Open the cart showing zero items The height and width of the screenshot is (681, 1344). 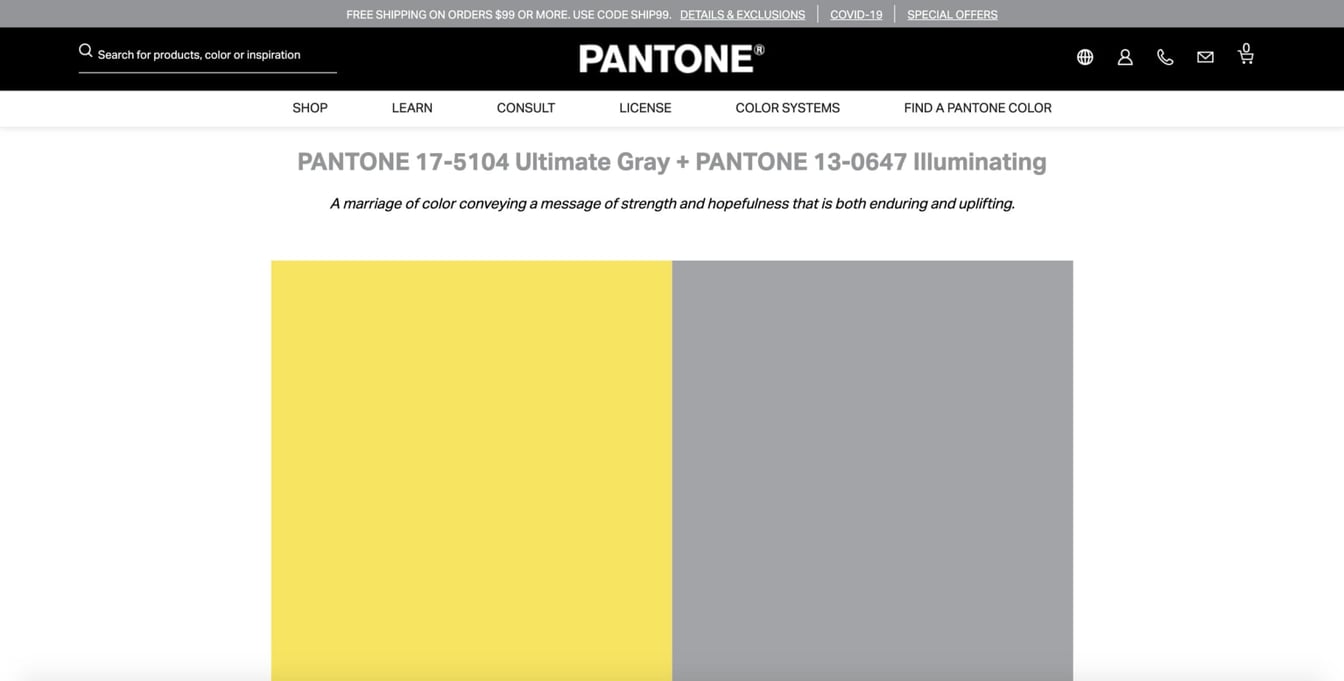[1245, 53]
